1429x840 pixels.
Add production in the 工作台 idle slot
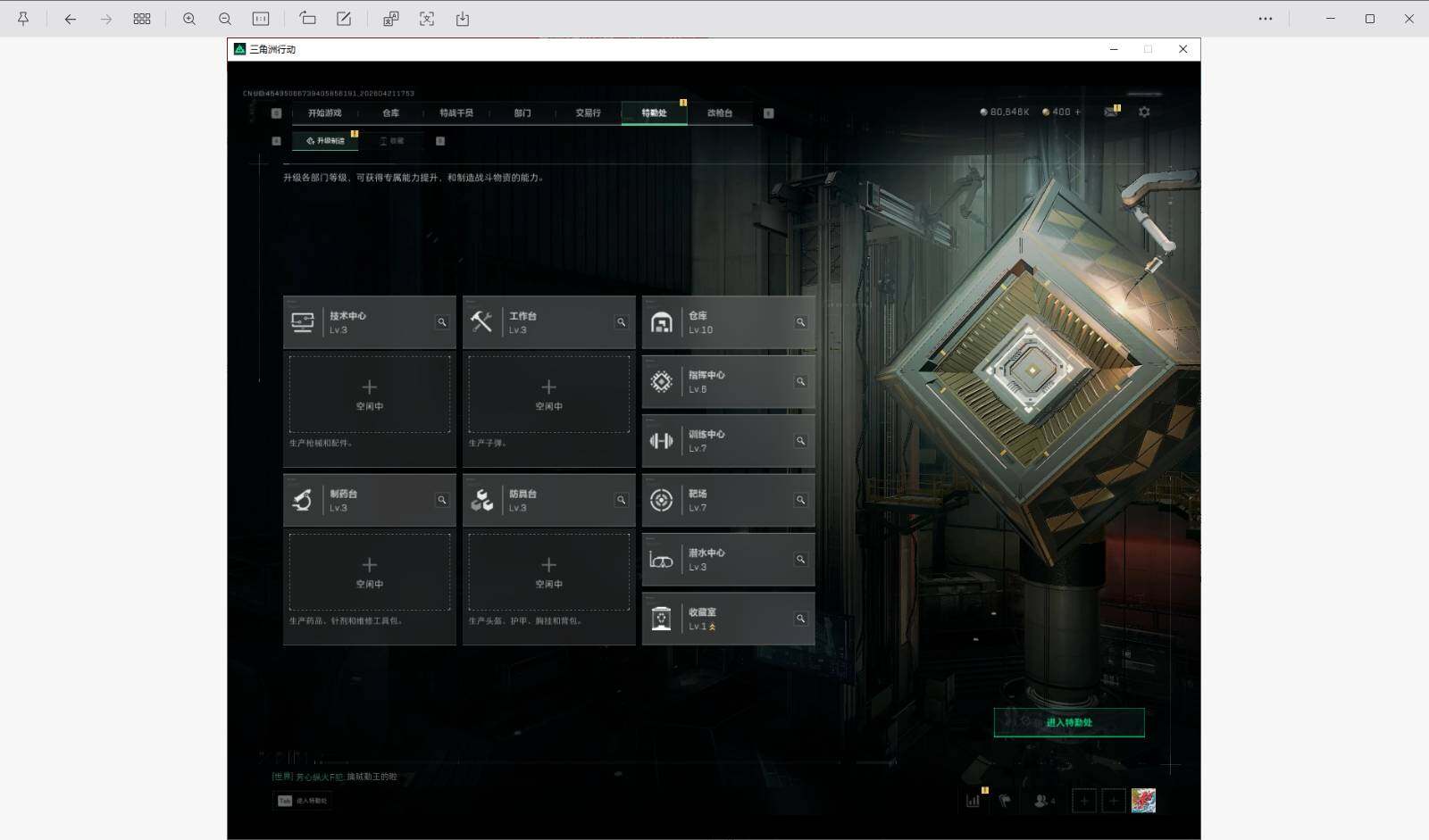pos(548,394)
